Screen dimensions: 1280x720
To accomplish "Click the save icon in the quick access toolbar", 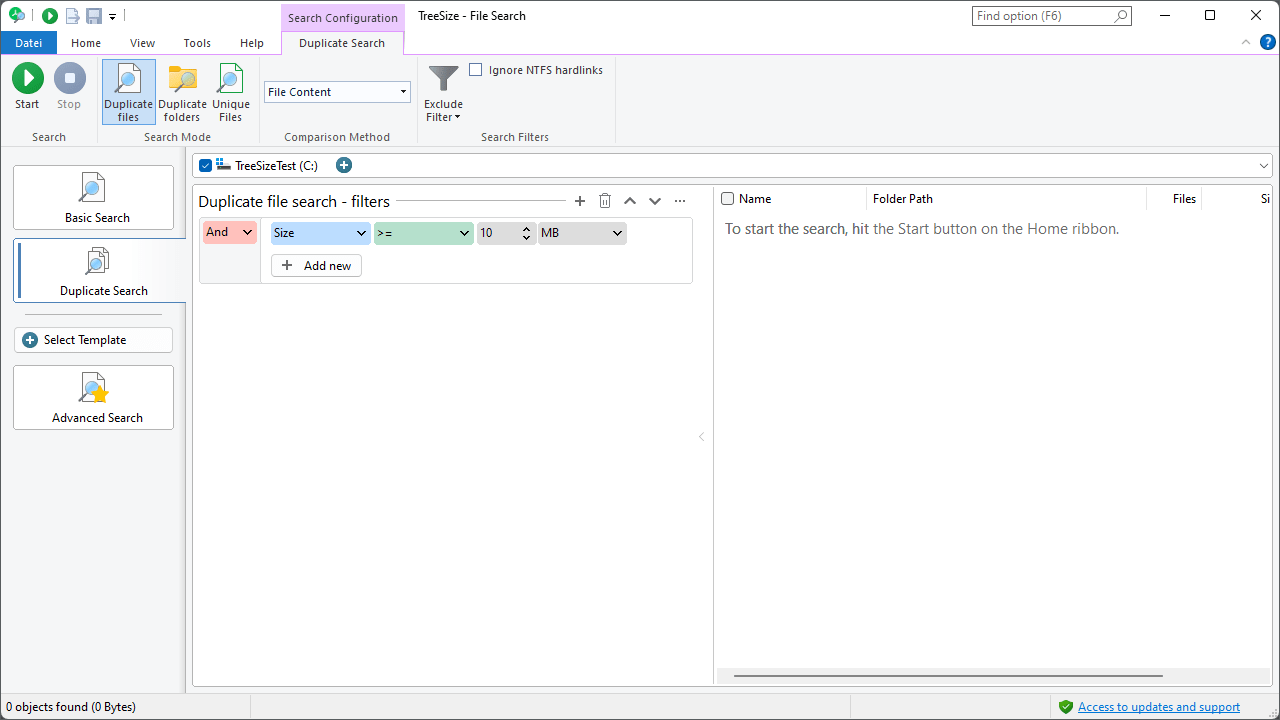I will tap(91, 15).
